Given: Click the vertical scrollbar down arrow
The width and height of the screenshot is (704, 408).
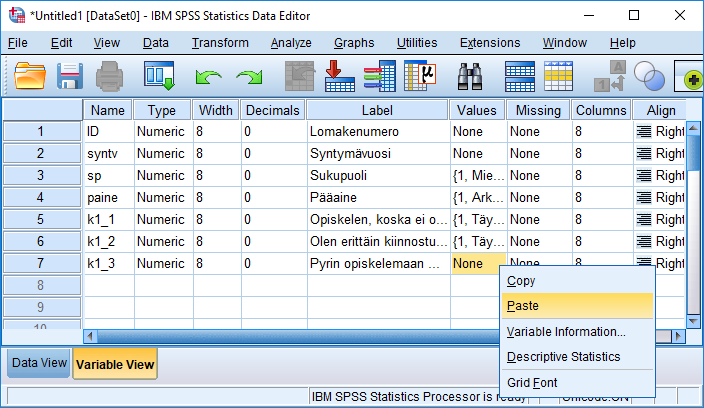Looking at the screenshot, I should (x=693, y=321).
